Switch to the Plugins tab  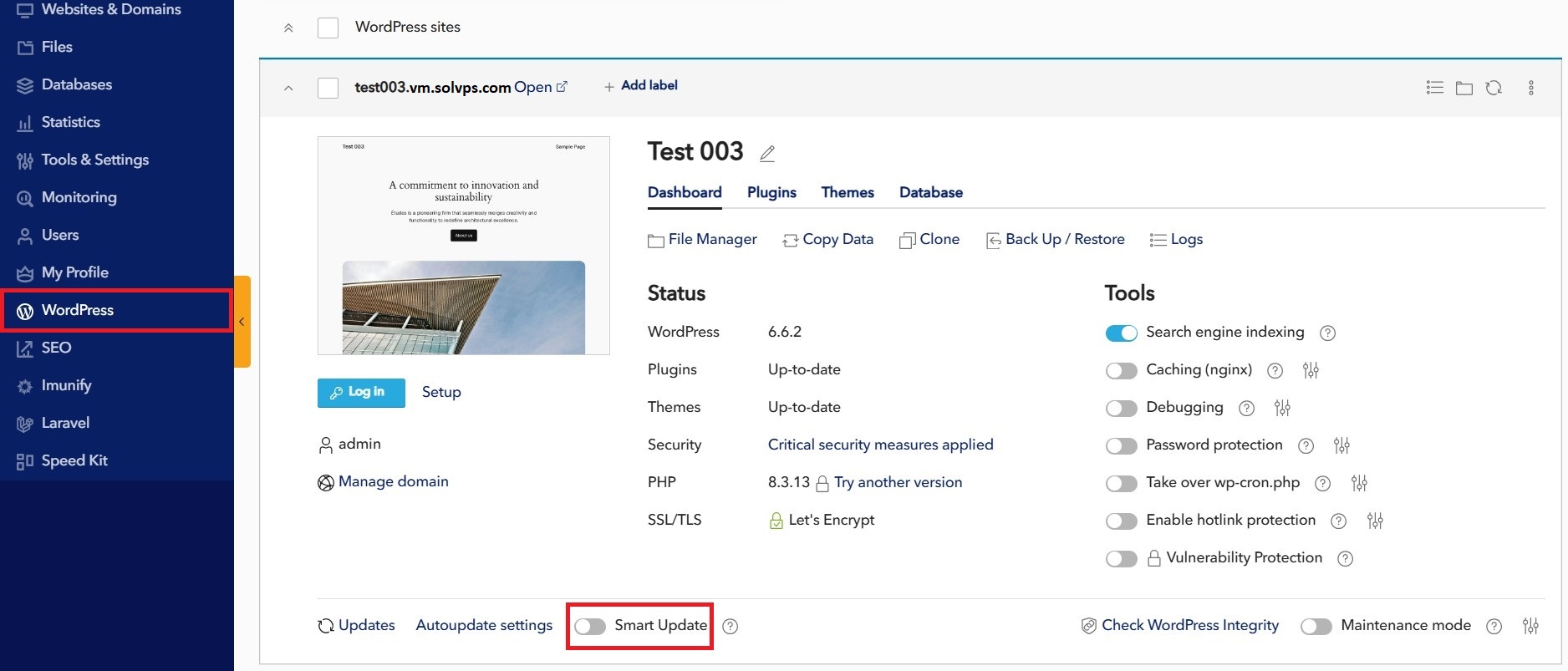[x=771, y=192]
